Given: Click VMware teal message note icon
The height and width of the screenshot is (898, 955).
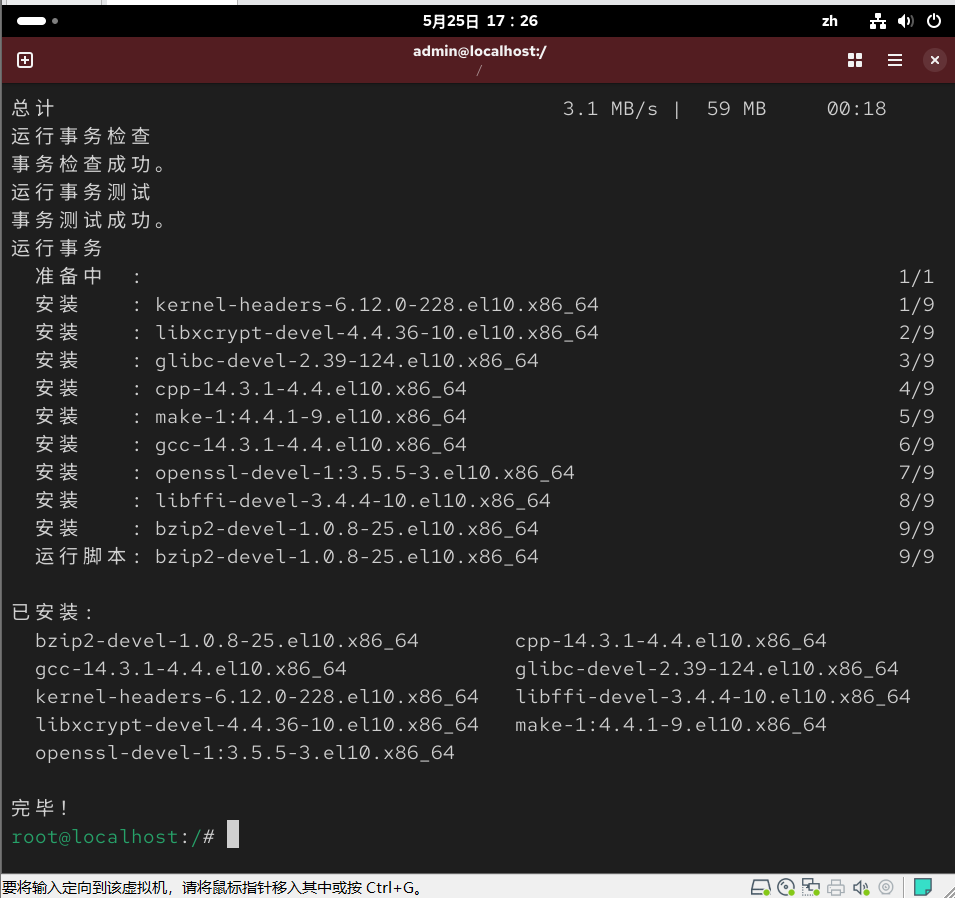Looking at the screenshot, I should [923, 886].
